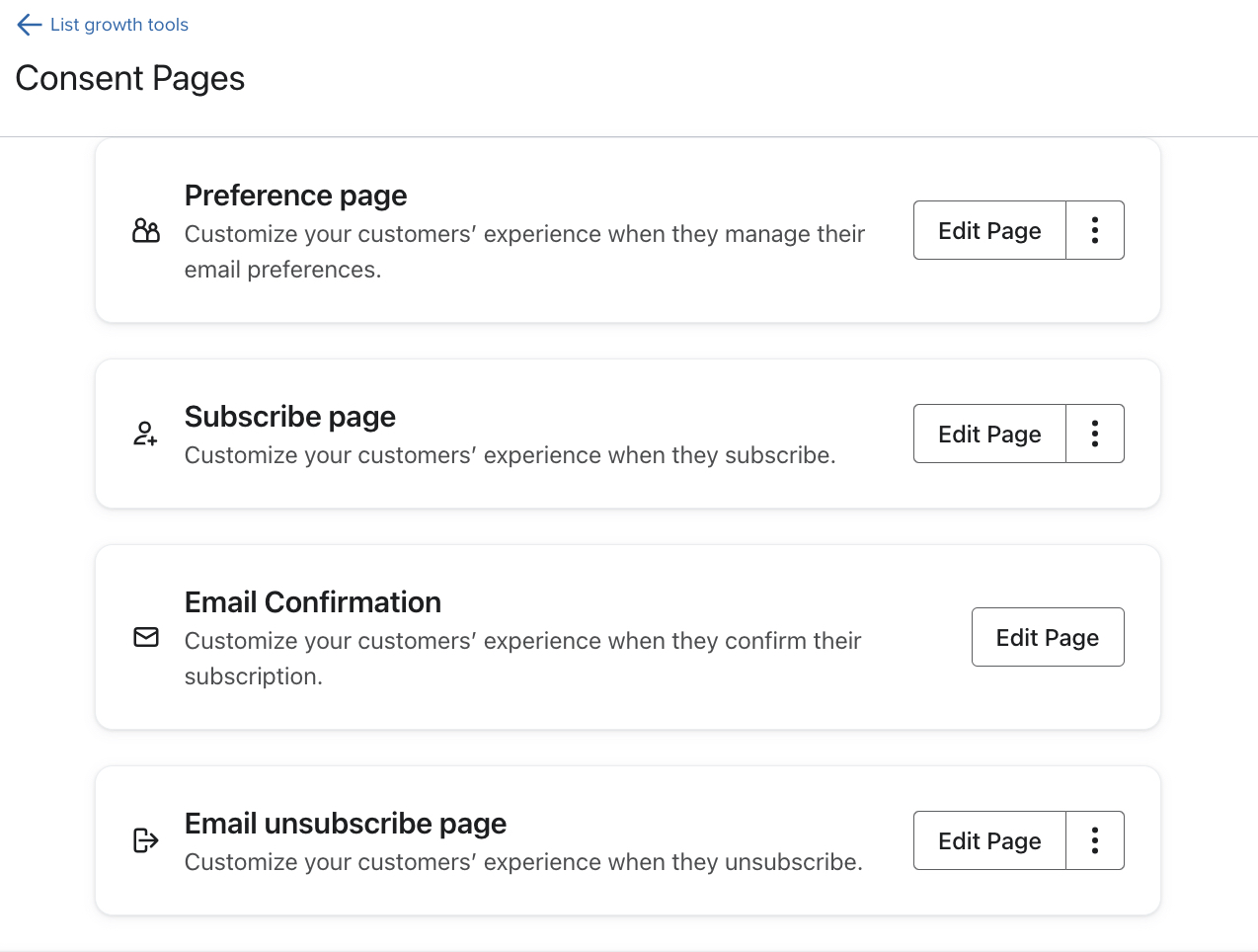Viewport: 1258px width, 952px height.
Task: Click the Preference page people icon
Action: [x=145, y=230]
